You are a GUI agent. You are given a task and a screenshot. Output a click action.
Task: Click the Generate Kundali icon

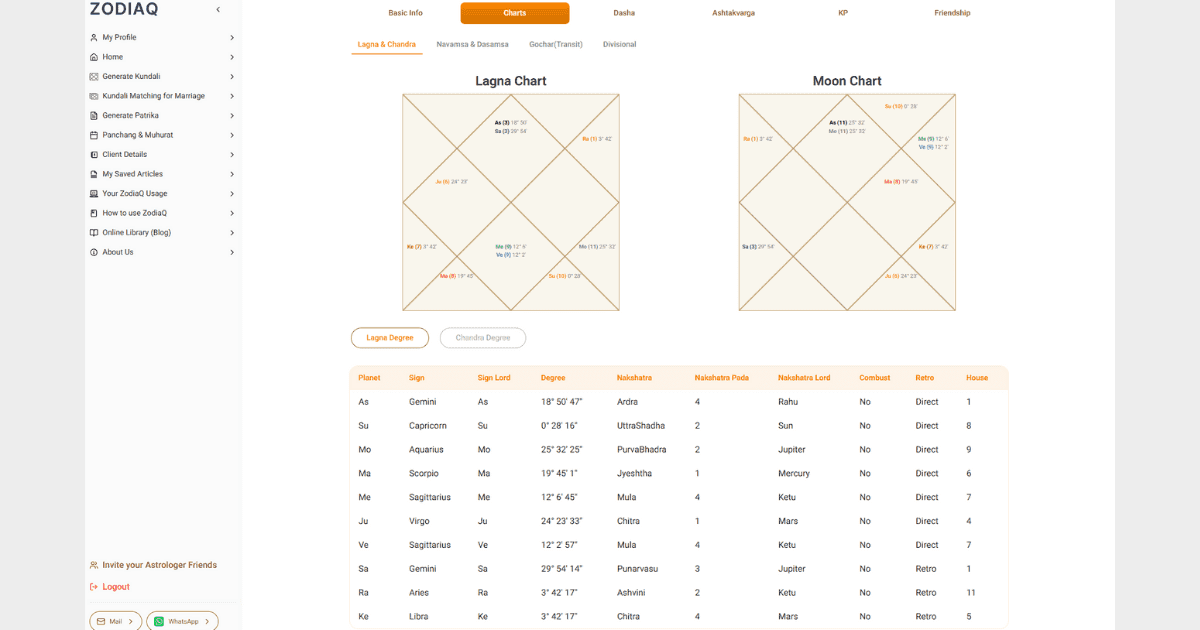94,76
